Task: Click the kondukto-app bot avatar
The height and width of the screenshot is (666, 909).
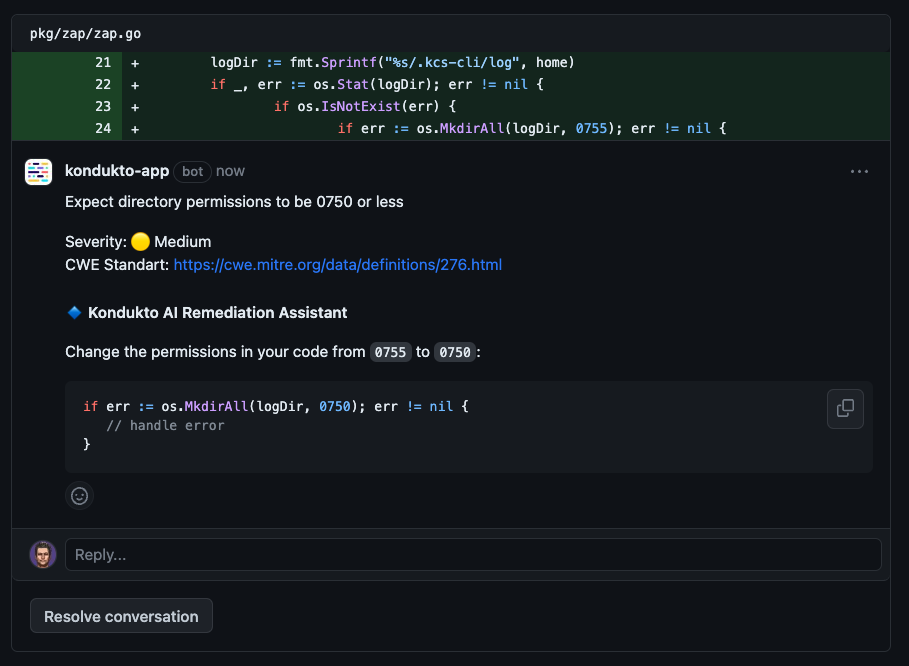Action: [38, 171]
